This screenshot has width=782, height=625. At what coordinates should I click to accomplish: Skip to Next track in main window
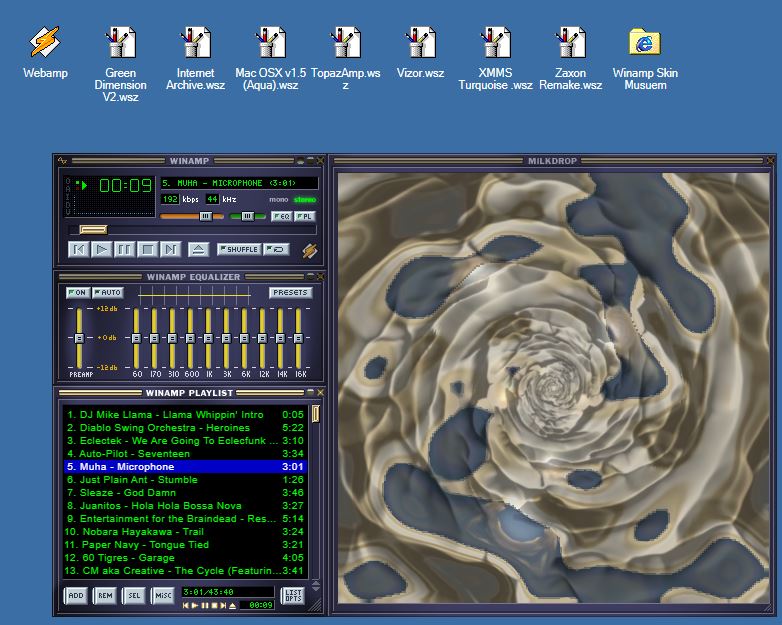(171, 249)
